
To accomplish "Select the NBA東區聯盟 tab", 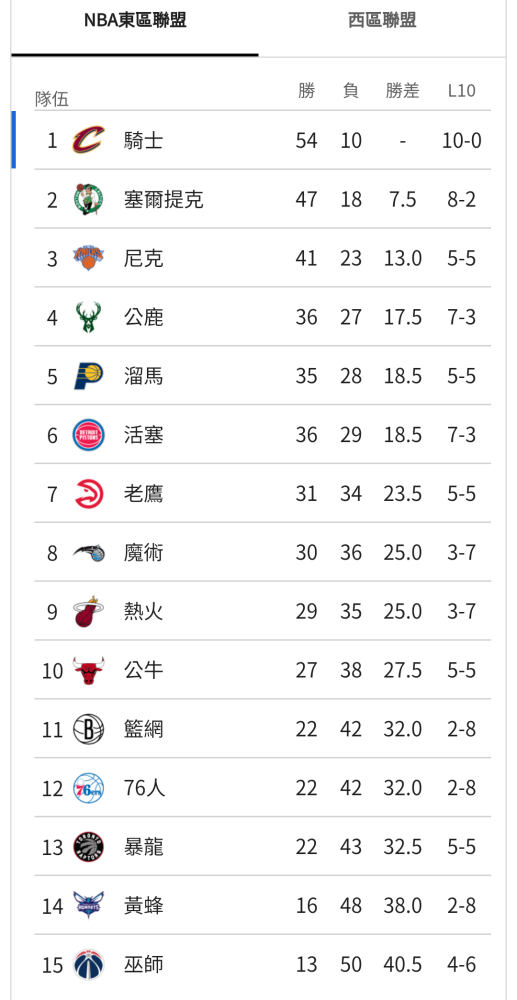I will (135, 20).
